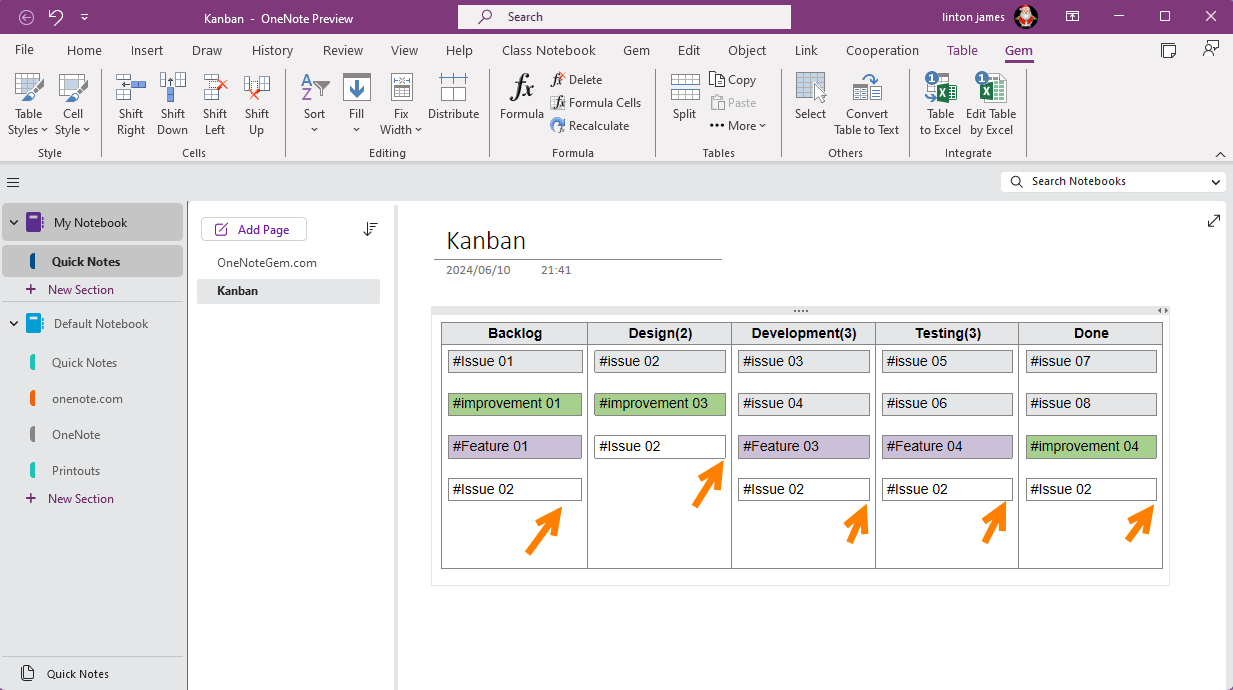Go back with the back arrow

tap(26, 17)
